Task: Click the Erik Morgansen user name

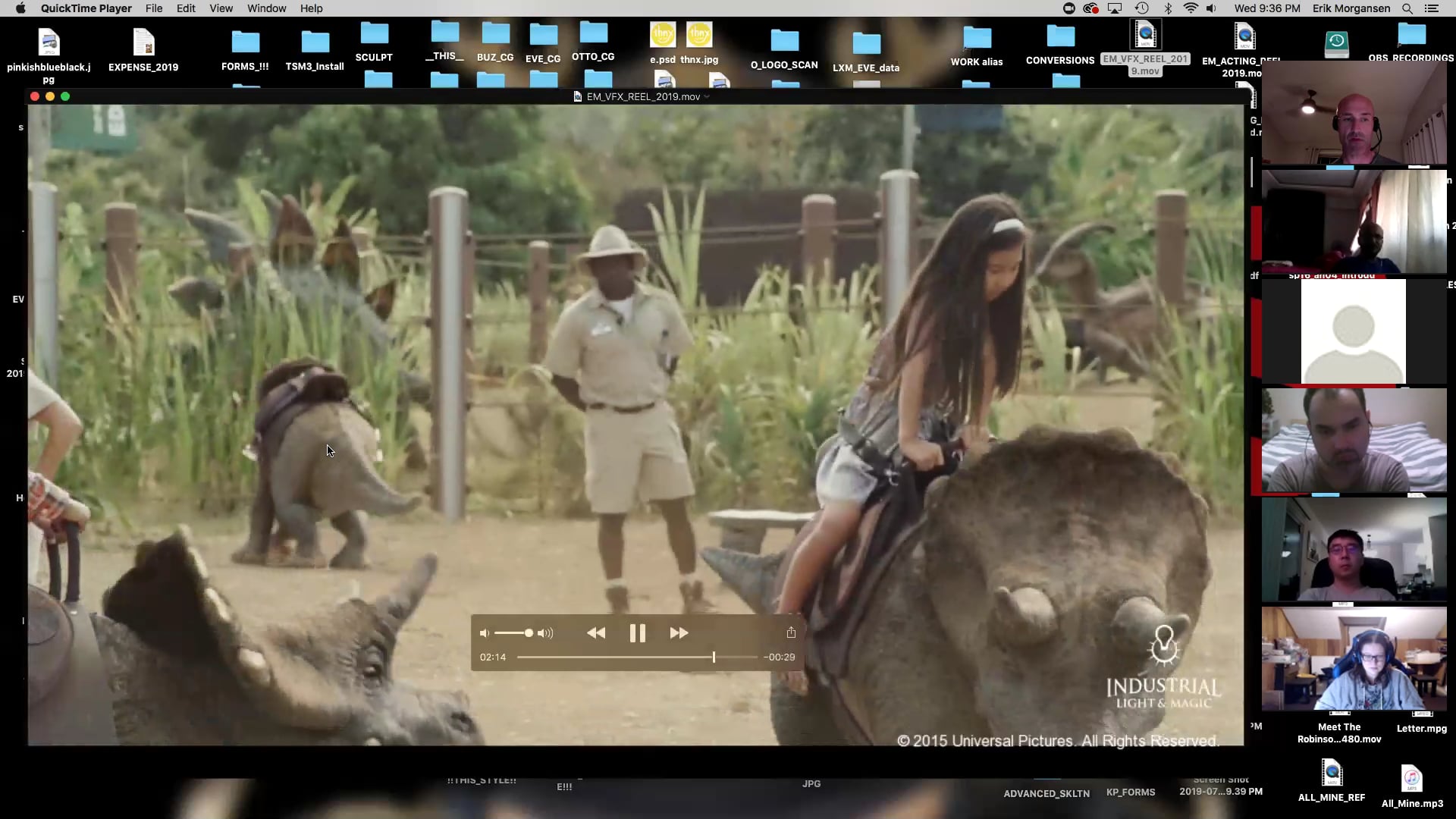Action: point(1351,8)
